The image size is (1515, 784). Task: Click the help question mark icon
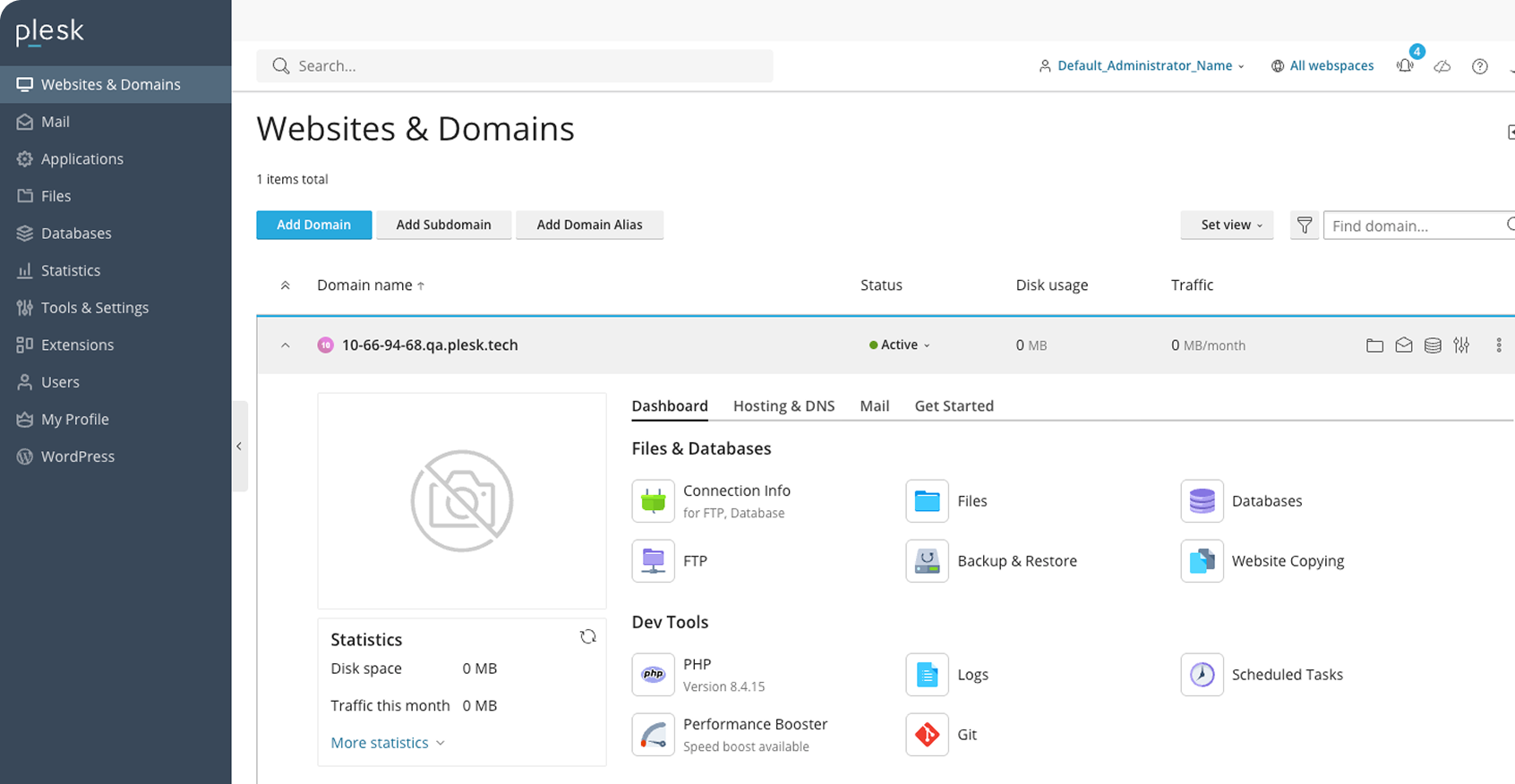[1479, 66]
